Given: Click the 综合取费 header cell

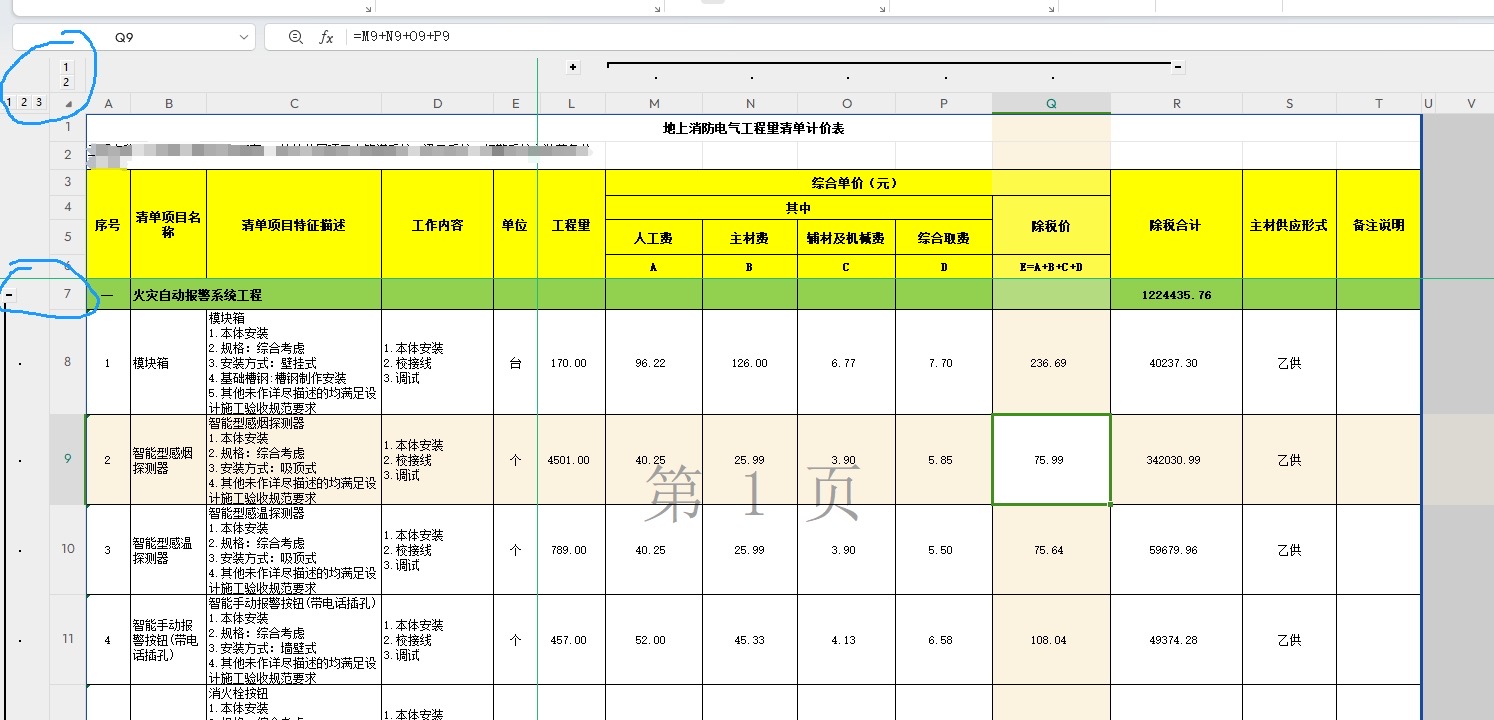Looking at the screenshot, I should point(944,238).
